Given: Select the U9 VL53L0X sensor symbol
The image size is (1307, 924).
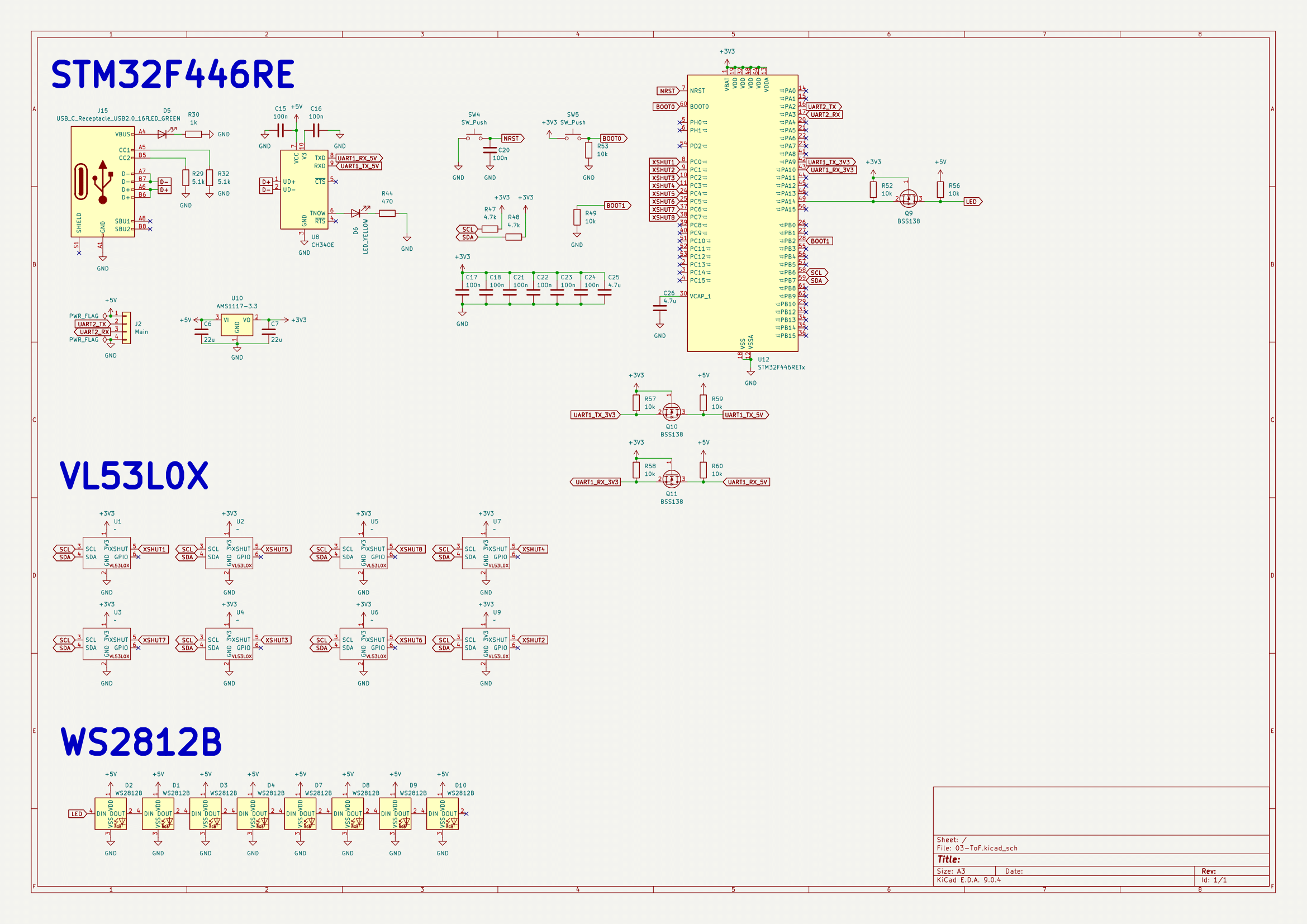Looking at the screenshot, I should point(486,644).
